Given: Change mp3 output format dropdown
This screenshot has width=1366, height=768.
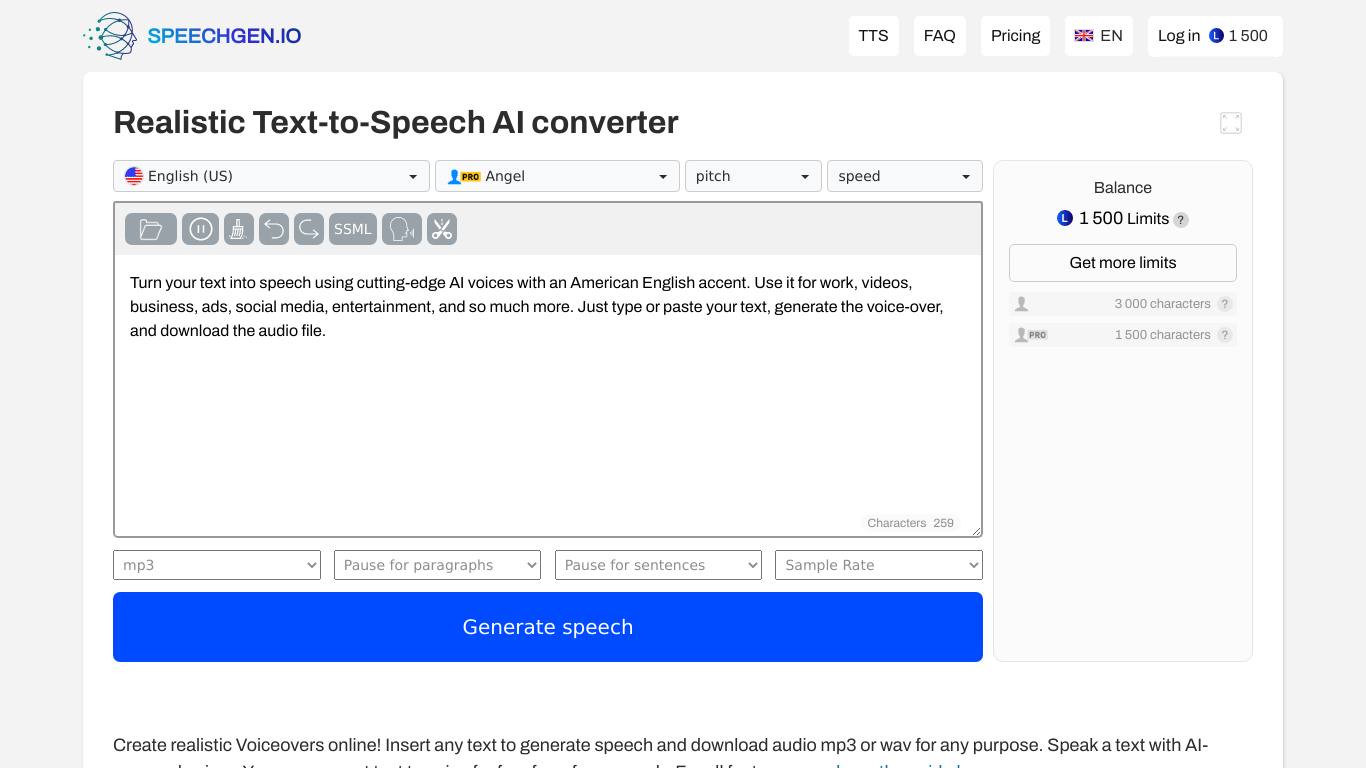Looking at the screenshot, I should (216, 565).
